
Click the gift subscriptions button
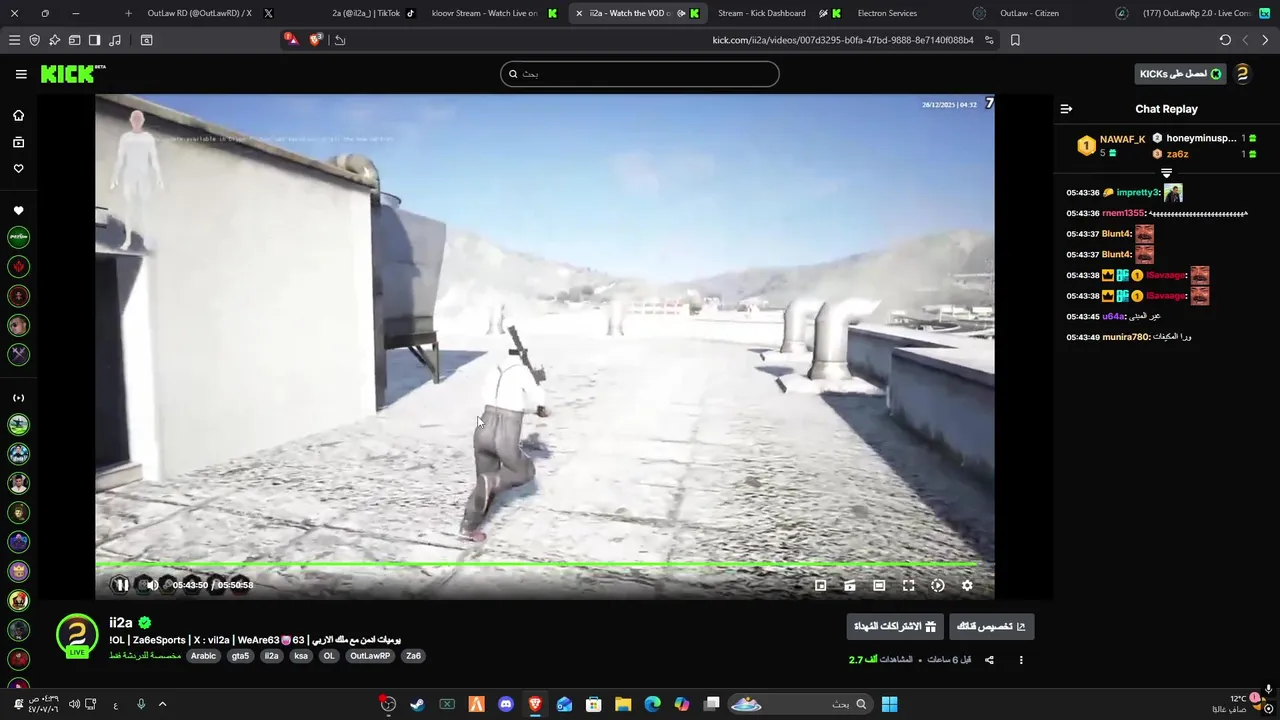[x=895, y=627]
